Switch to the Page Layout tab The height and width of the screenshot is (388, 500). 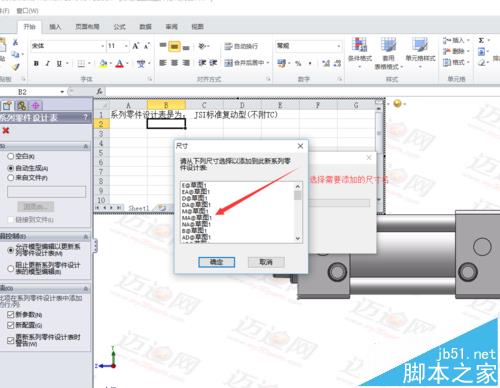(87, 27)
